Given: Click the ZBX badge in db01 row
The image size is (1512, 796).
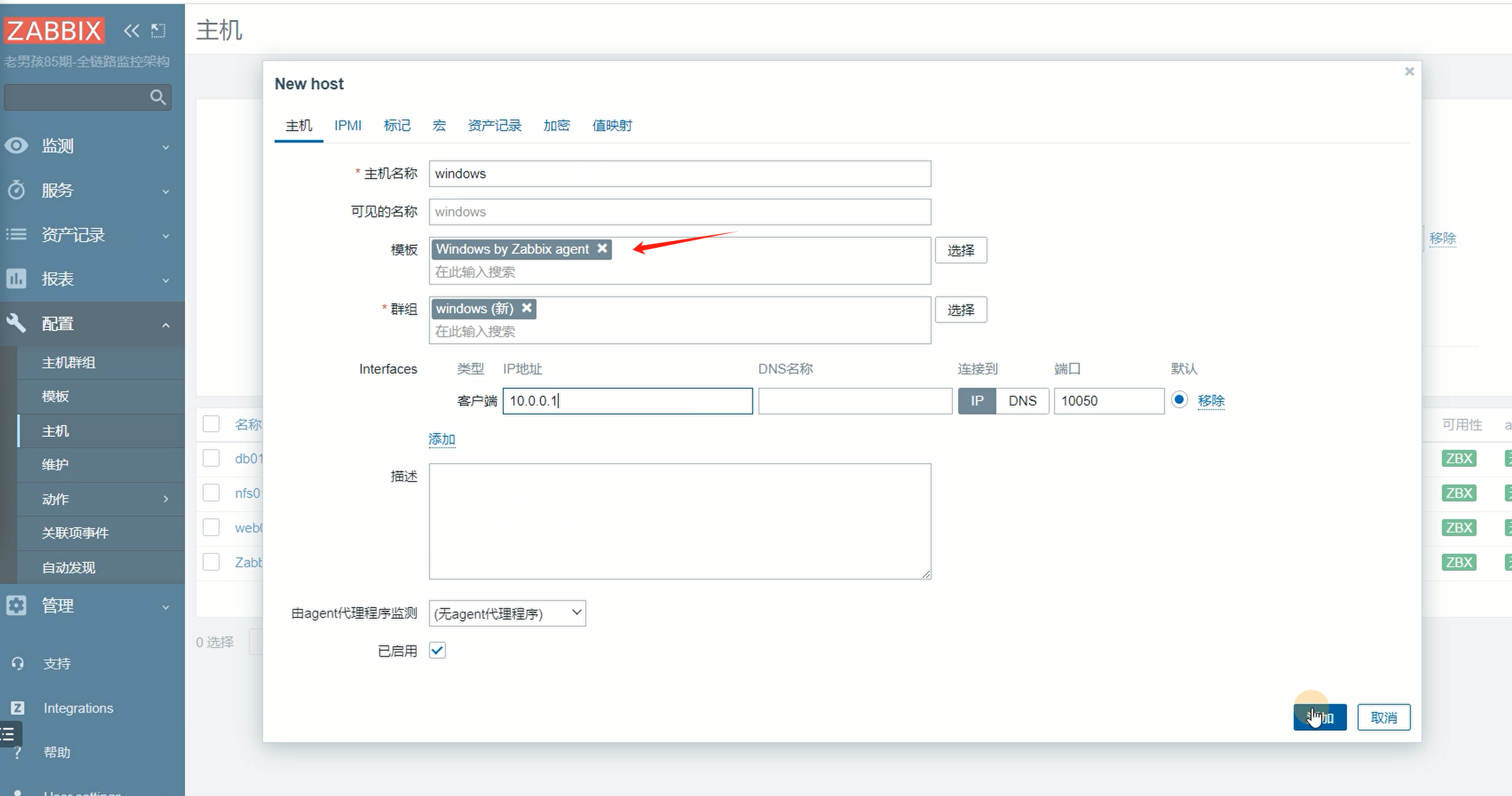Looking at the screenshot, I should [x=1459, y=458].
